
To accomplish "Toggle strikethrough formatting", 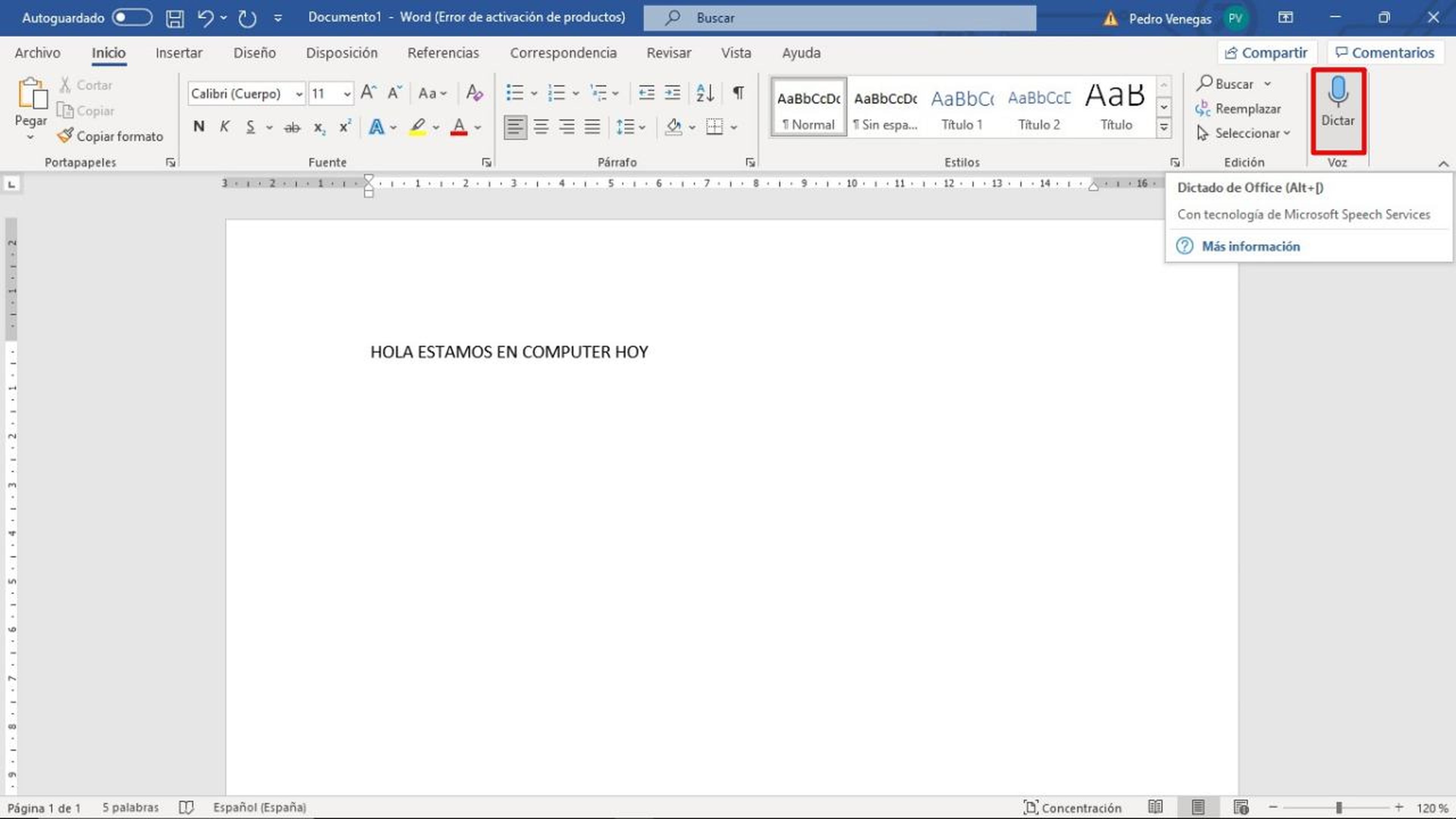I will pyautogui.click(x=292, y=128).
